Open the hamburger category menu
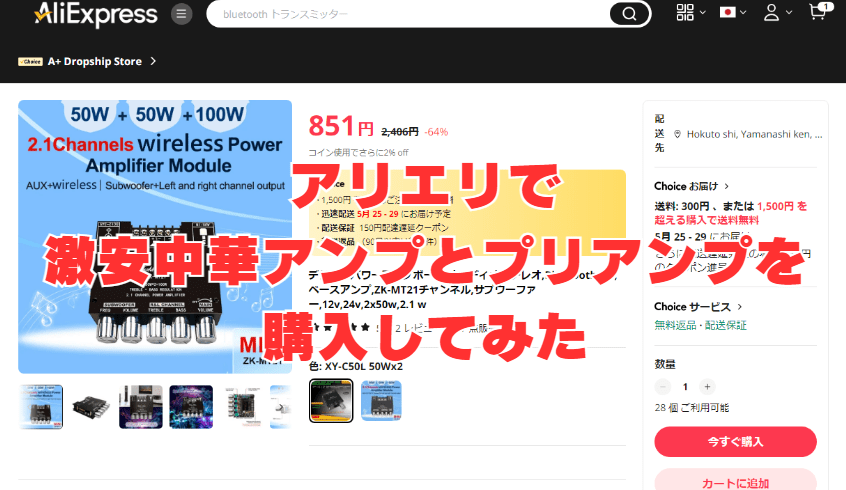 click(181, 14)
